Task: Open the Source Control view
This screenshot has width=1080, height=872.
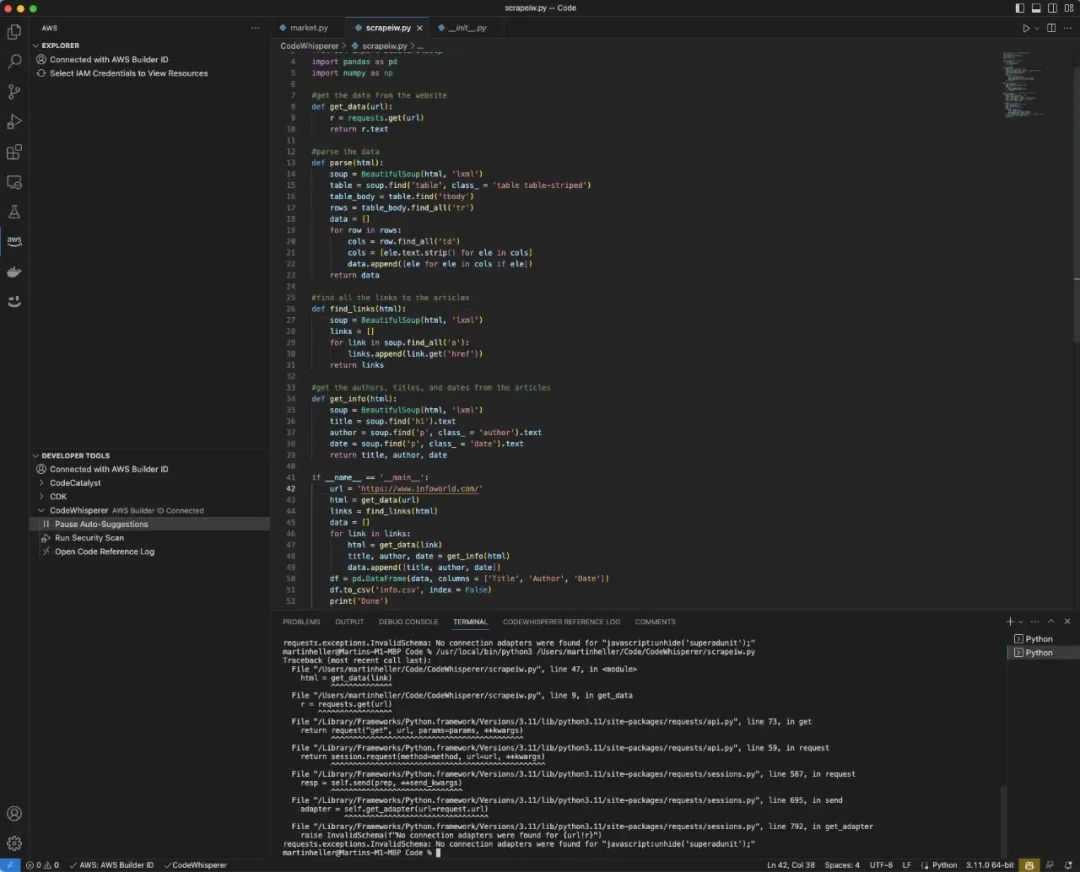Action: 14,92
